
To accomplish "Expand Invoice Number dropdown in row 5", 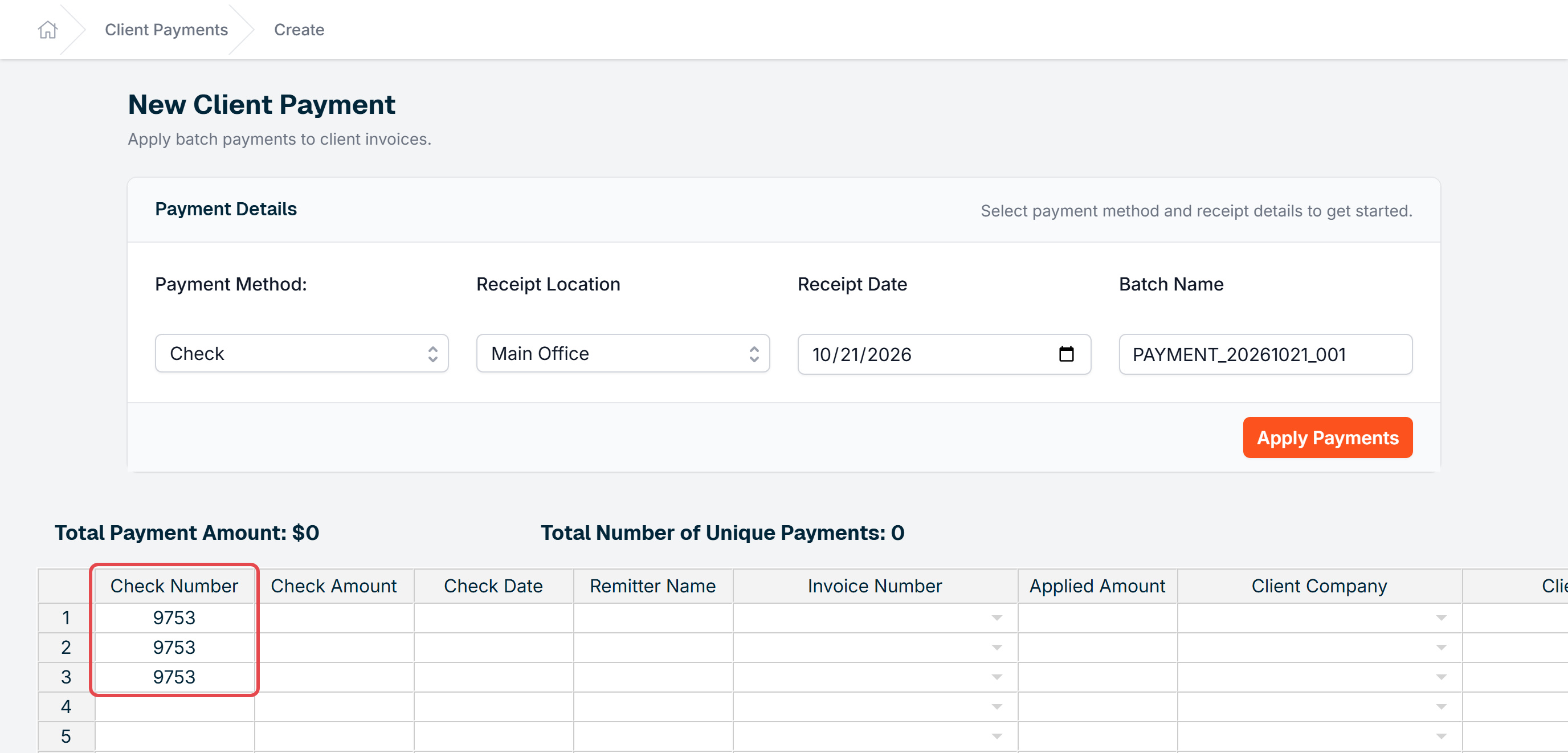I will click(x=997, y=736).
